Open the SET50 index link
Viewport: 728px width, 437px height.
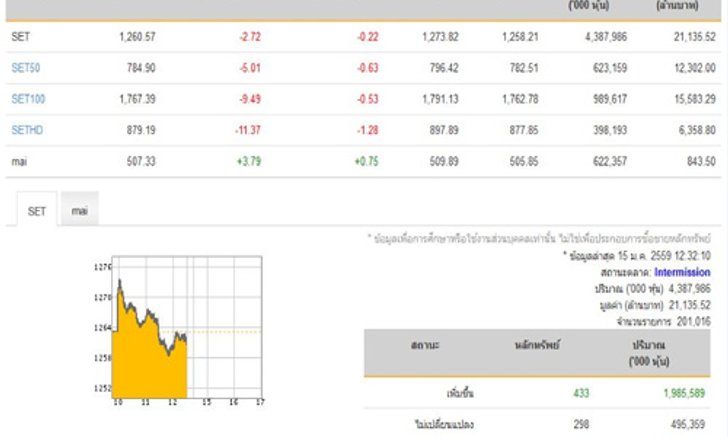[26, 68]
